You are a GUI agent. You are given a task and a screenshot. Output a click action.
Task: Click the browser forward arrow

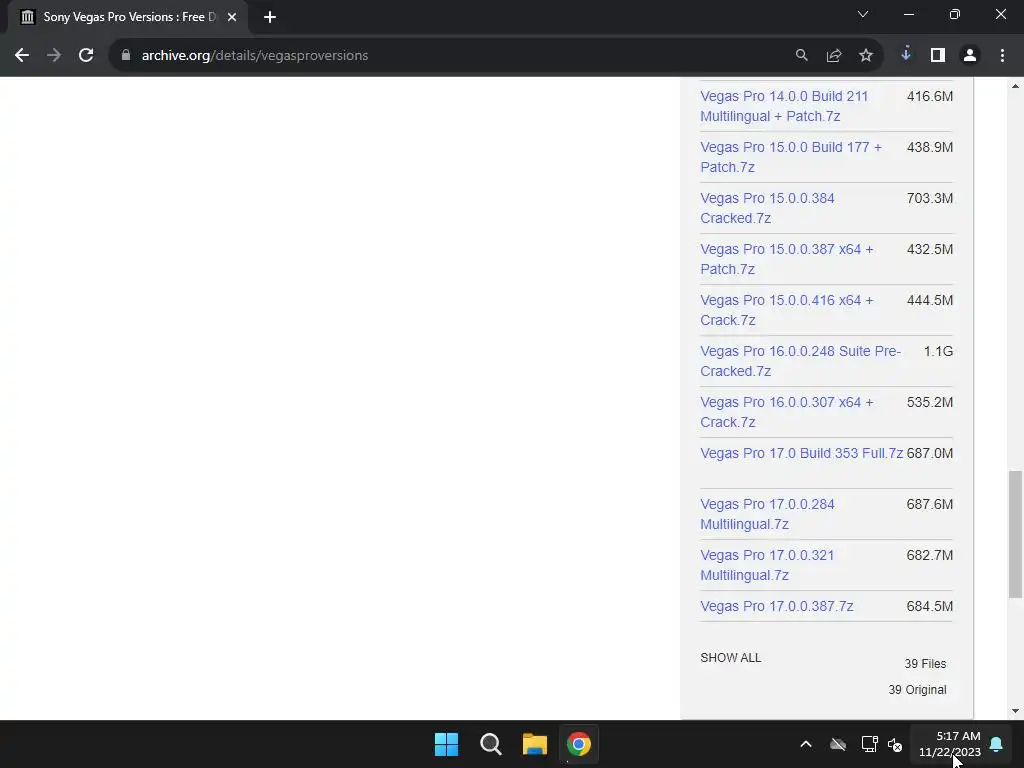click(54, 56)
